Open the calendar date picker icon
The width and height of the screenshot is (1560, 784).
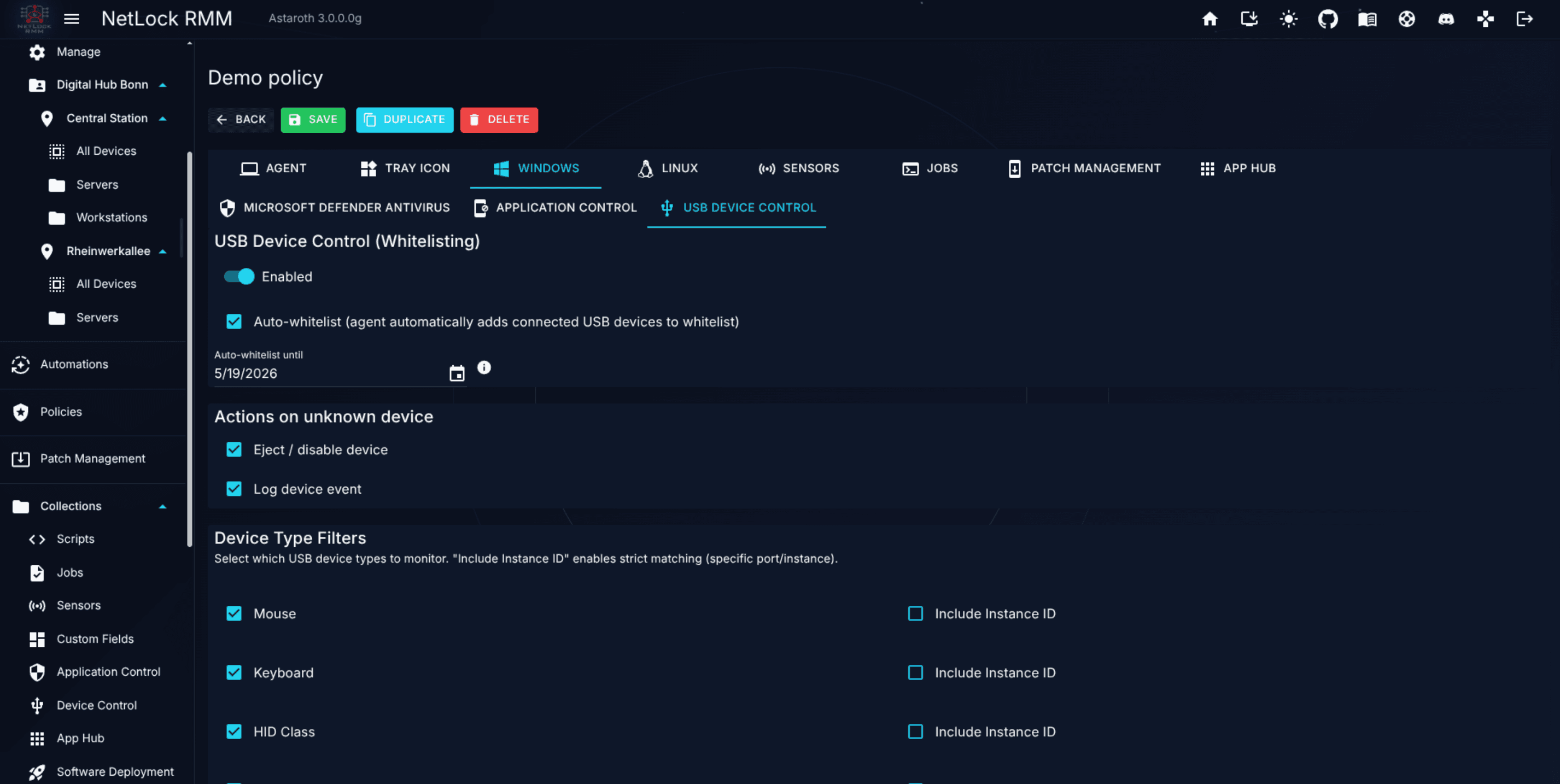coord(457,373)
